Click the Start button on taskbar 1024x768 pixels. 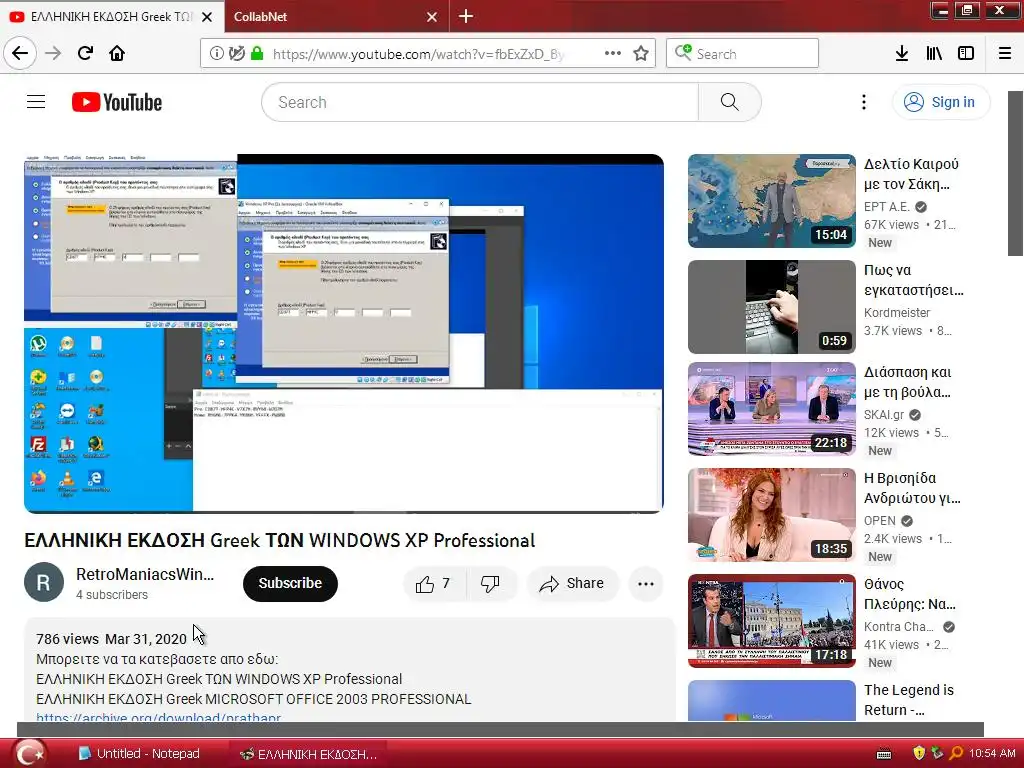tap(29, 754)
